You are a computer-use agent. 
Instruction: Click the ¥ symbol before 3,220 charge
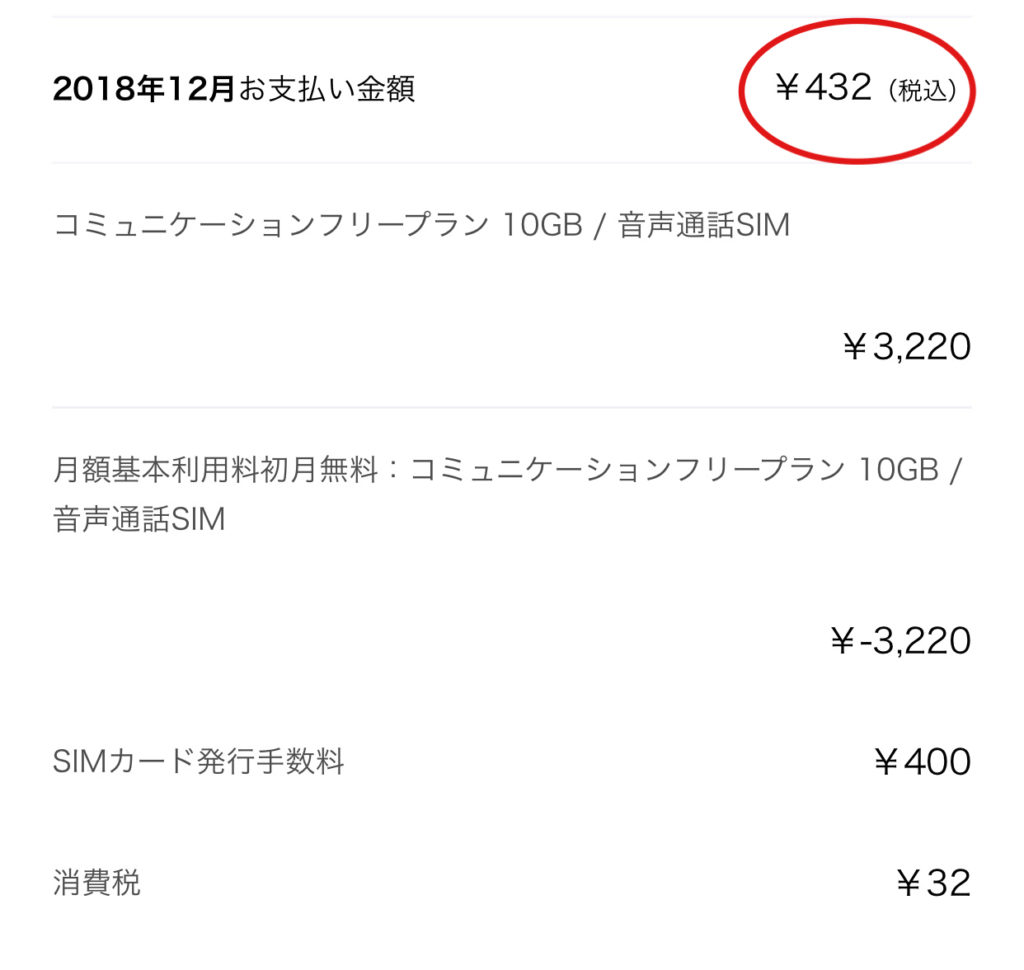(854, 346)
